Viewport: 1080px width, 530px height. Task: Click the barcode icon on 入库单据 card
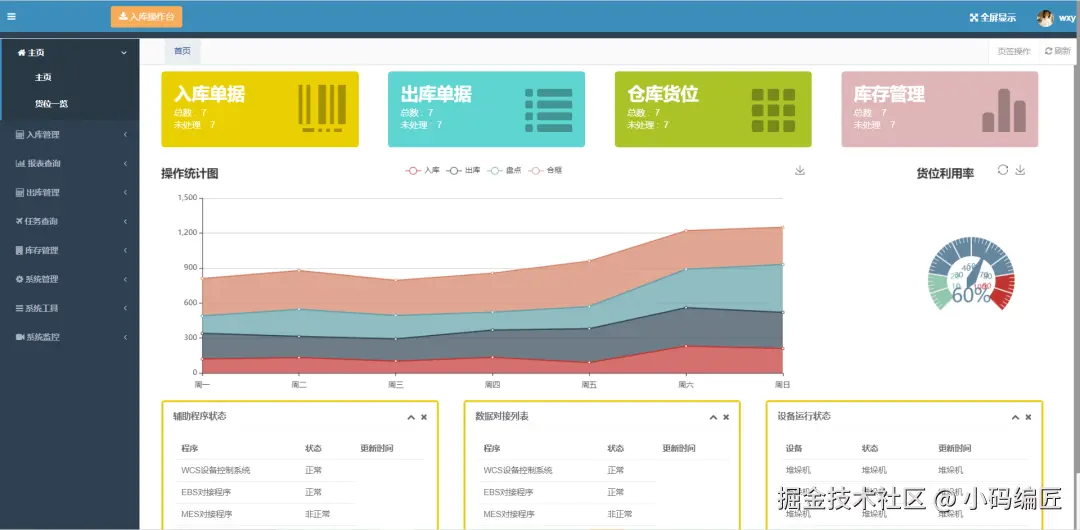[322, 108]
